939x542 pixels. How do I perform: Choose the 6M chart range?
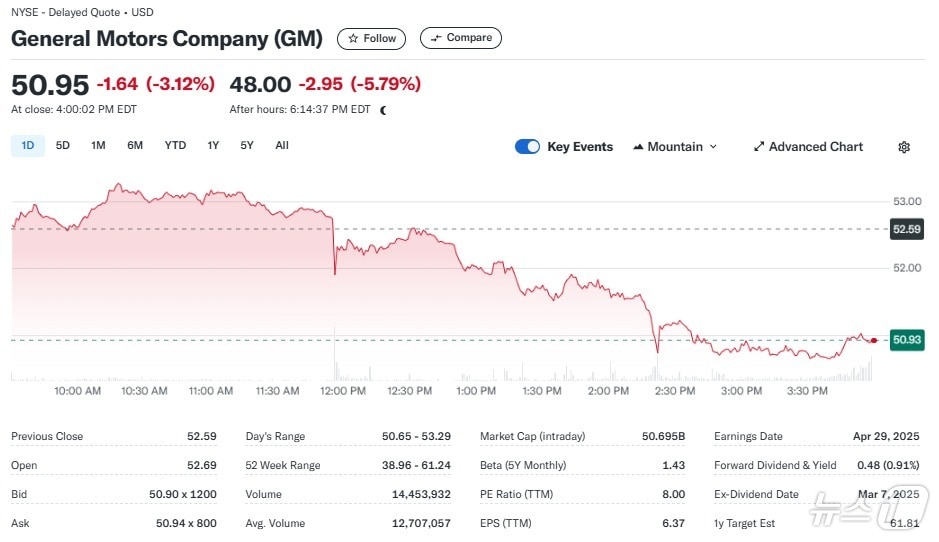click(x=135, y=145)
